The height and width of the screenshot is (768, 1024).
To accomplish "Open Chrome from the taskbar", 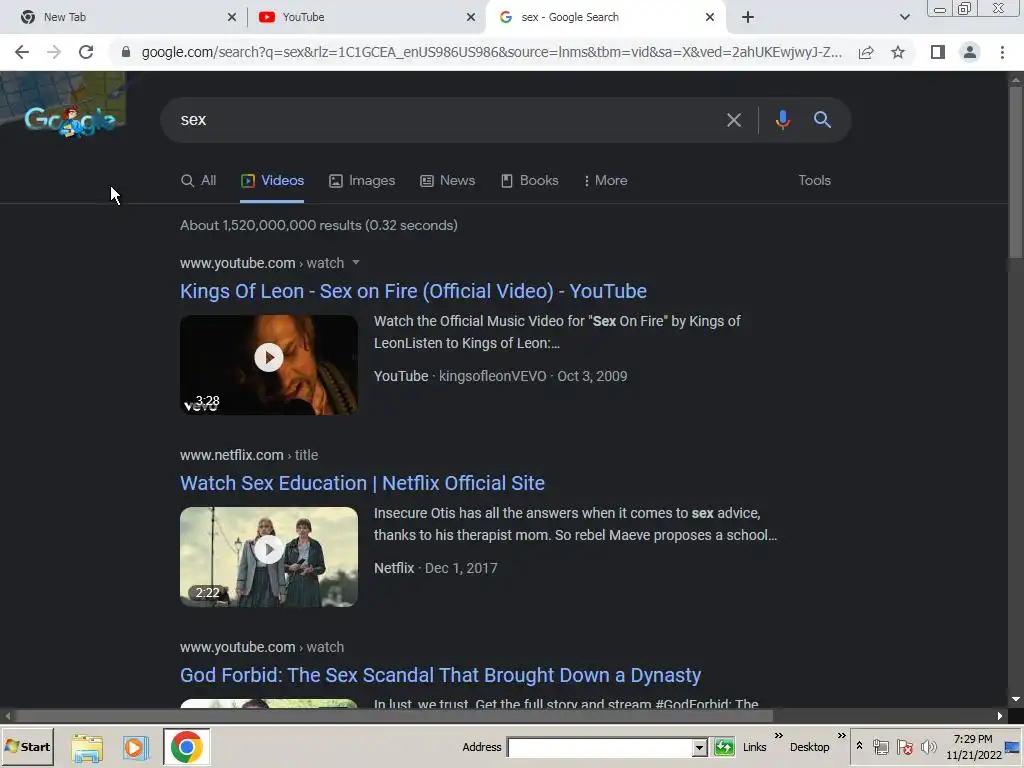I will pyautogui.click(x=187, y=747).
